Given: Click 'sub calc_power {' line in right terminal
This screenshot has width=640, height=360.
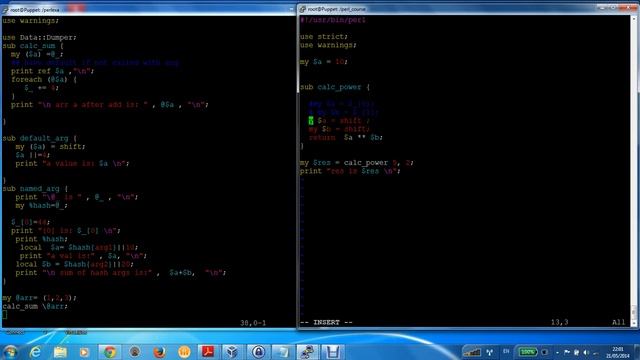Looking at the screenshot, I should click(335, 87).
